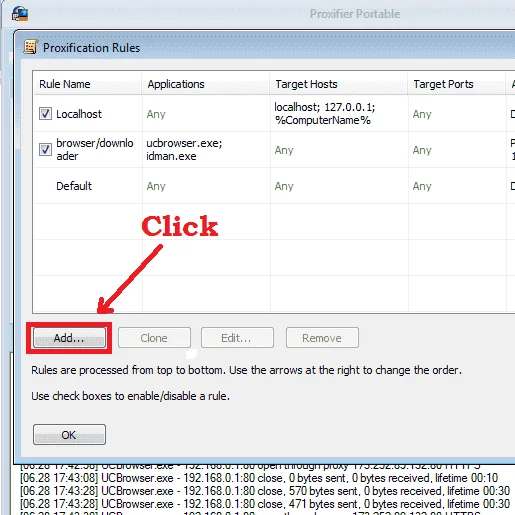This screenshot has width=515, height=515.
Task: Disable the browser/downloader rule checkbox
Action: pos(45,149)
